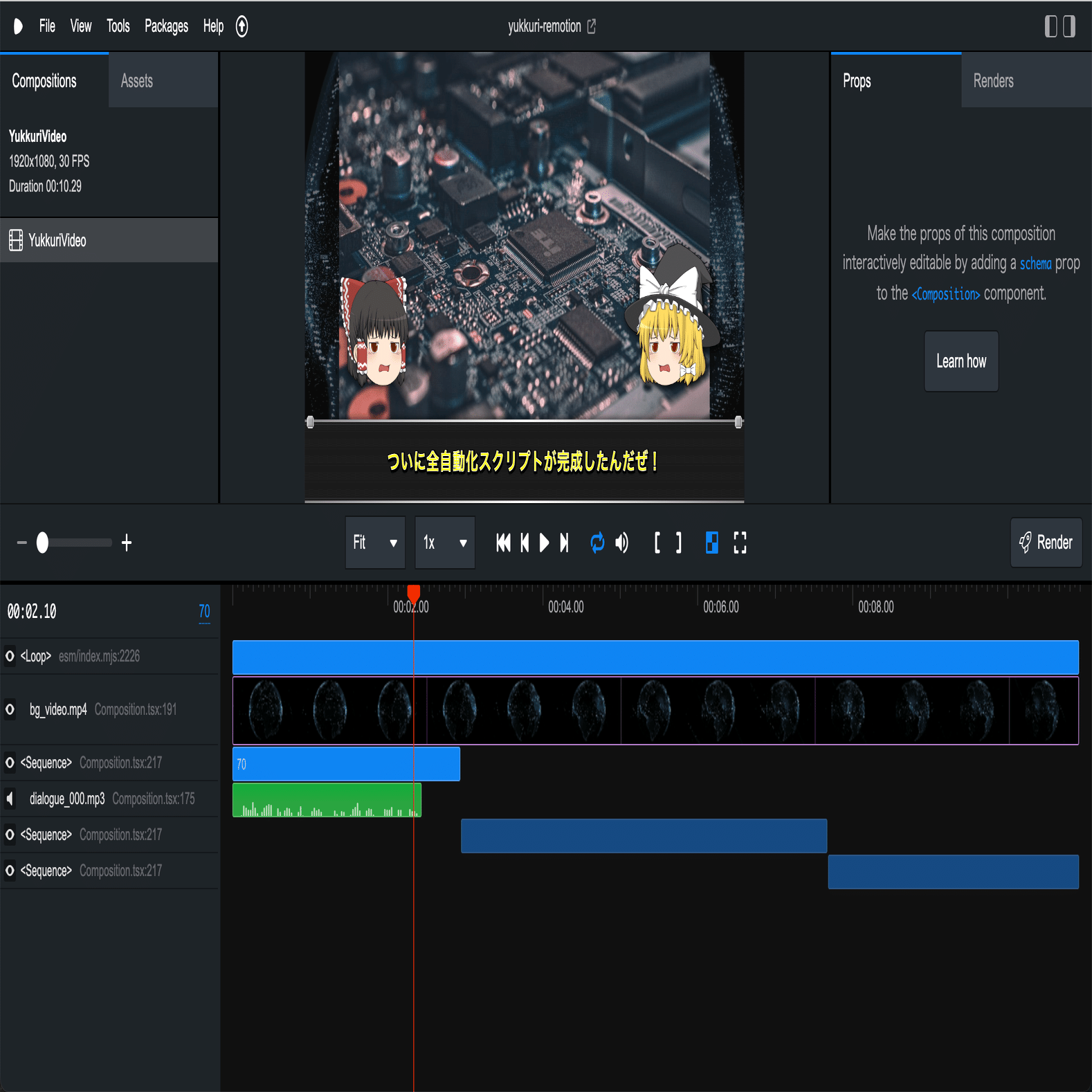
Task: Click the bg_video.mp4 track label
Action: [x=58, y=709]
